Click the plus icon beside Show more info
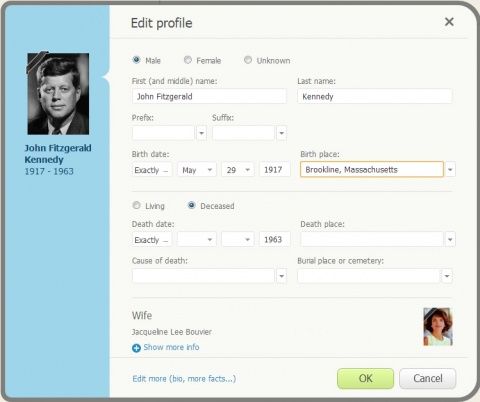Image resolution: width=480 pixels, height=402 pixels. coord(136,348)
